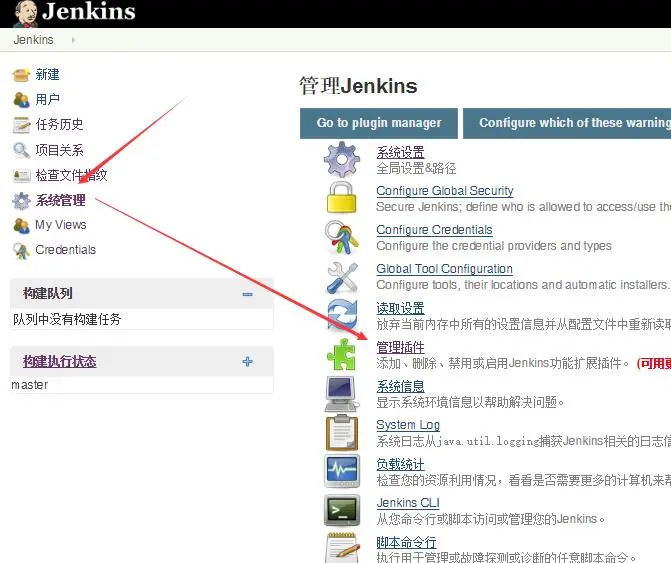
Task: Click Go to plugin manager button
Action: coord(379,123)
